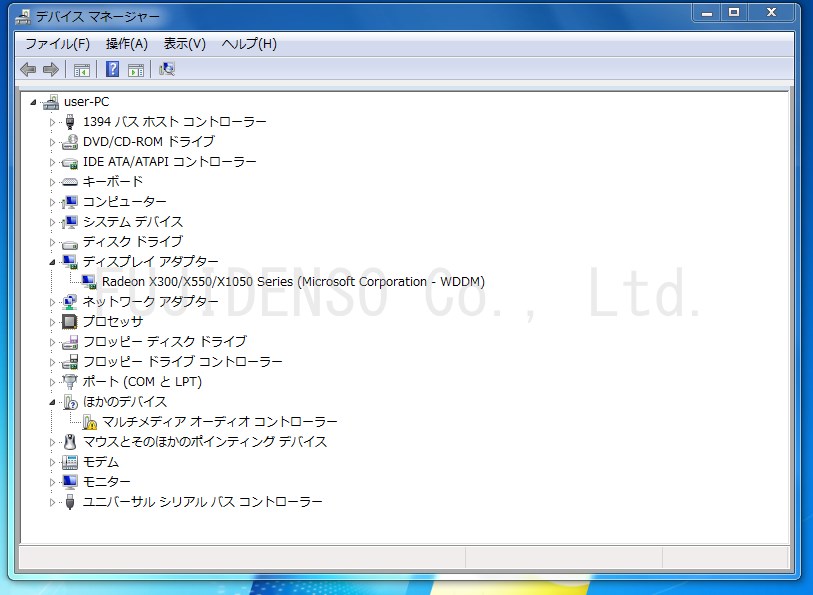Click the keyboard (キーボード) icon

(69, 182)
